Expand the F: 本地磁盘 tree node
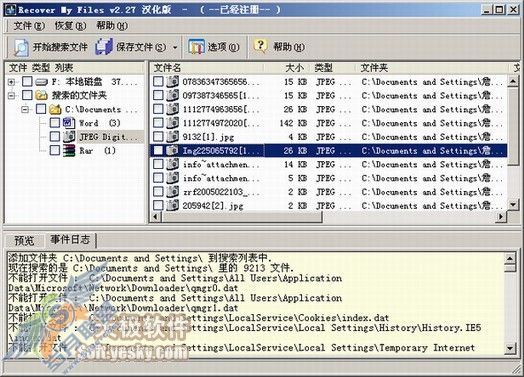Screen dimensions: 524x377 tap(12, 82)
